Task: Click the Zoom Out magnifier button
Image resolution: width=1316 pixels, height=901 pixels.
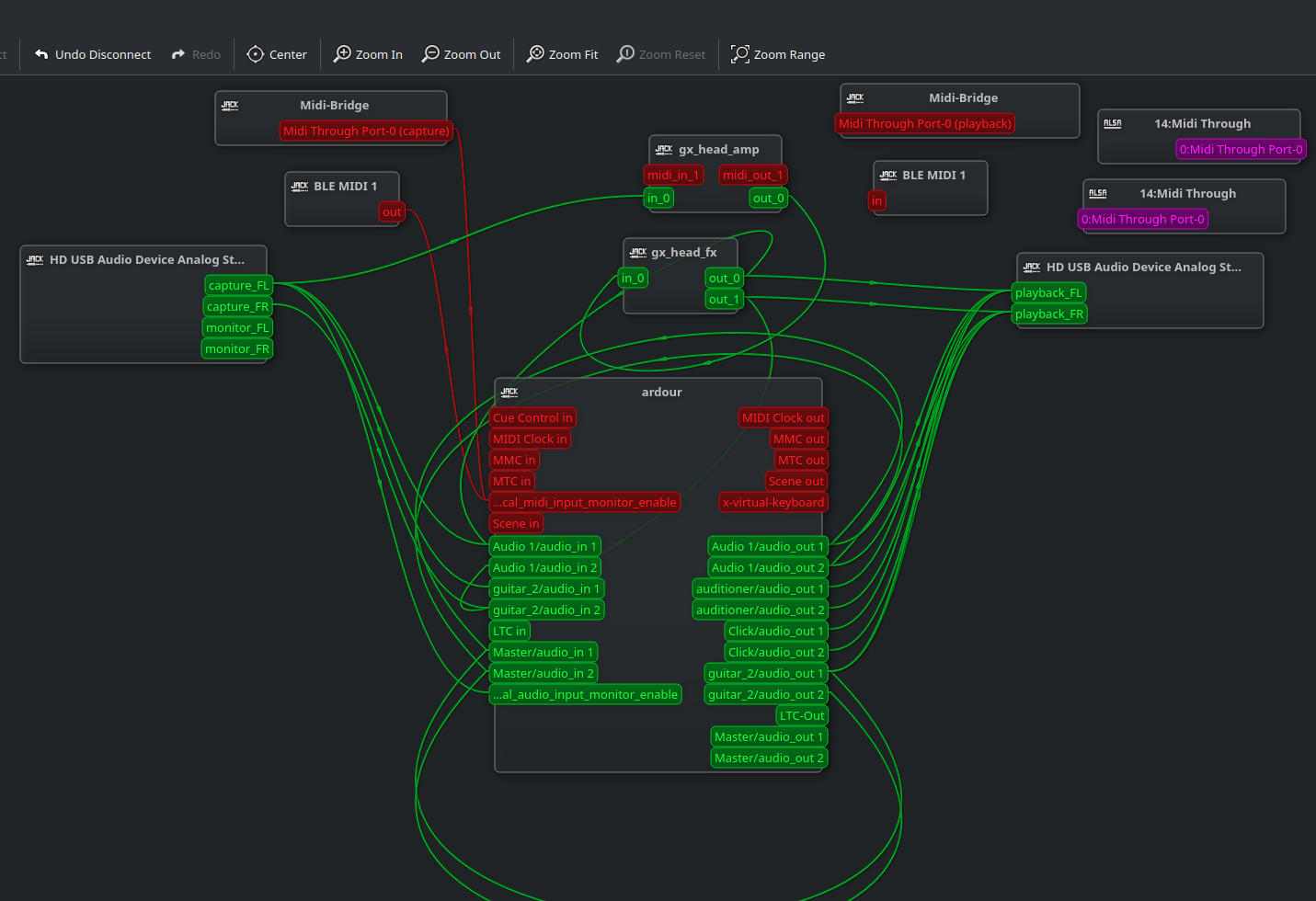Action: pyautogui.click(x=462, y=54)
